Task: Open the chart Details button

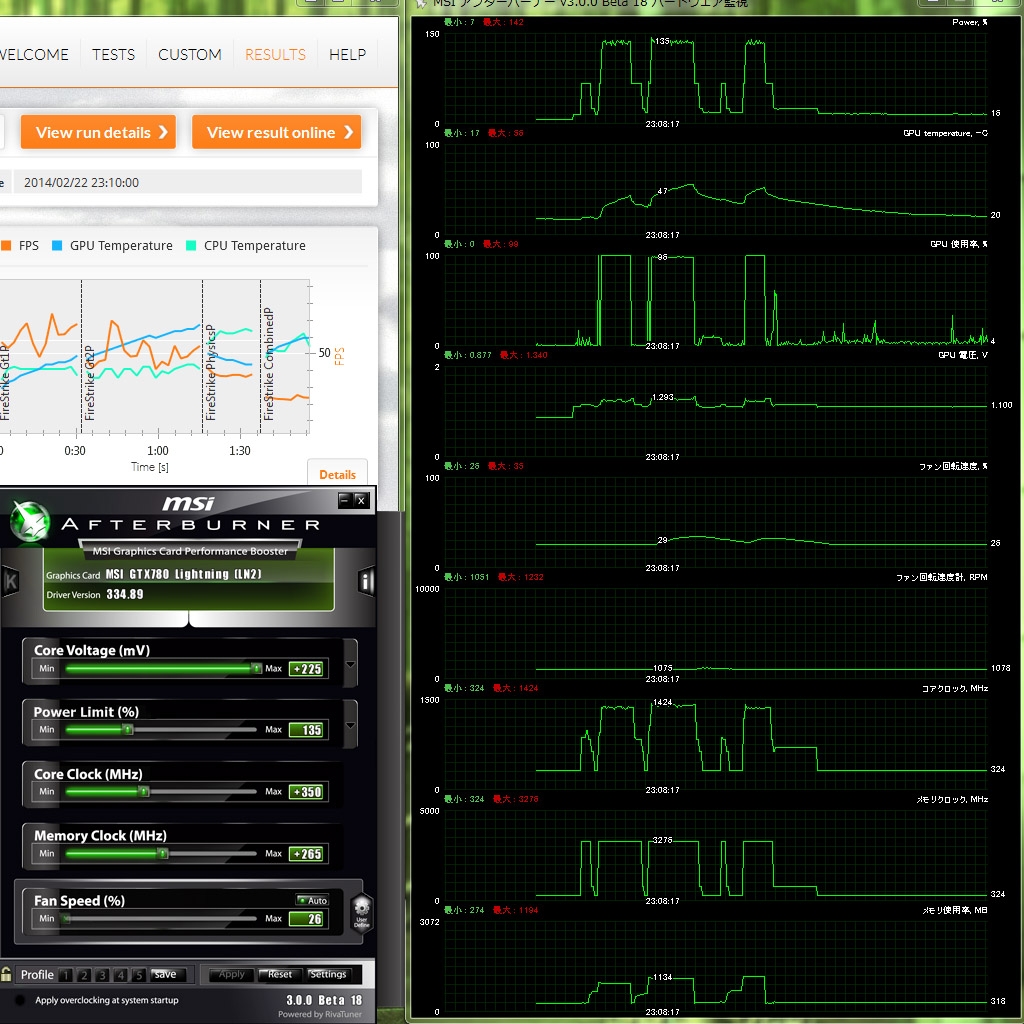Action: click(338, 474)
